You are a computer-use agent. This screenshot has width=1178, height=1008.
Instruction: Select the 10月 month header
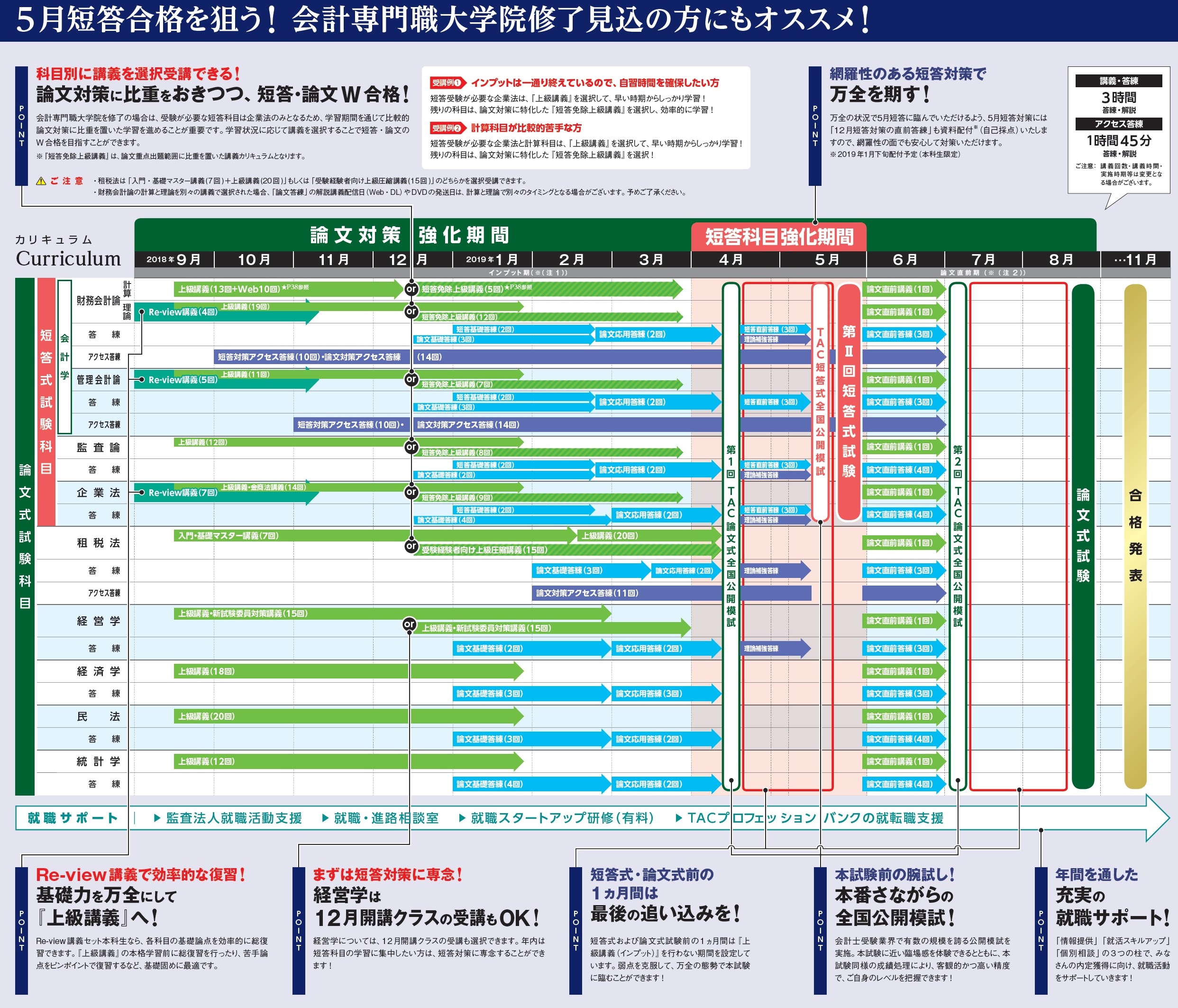coord(254,260)
